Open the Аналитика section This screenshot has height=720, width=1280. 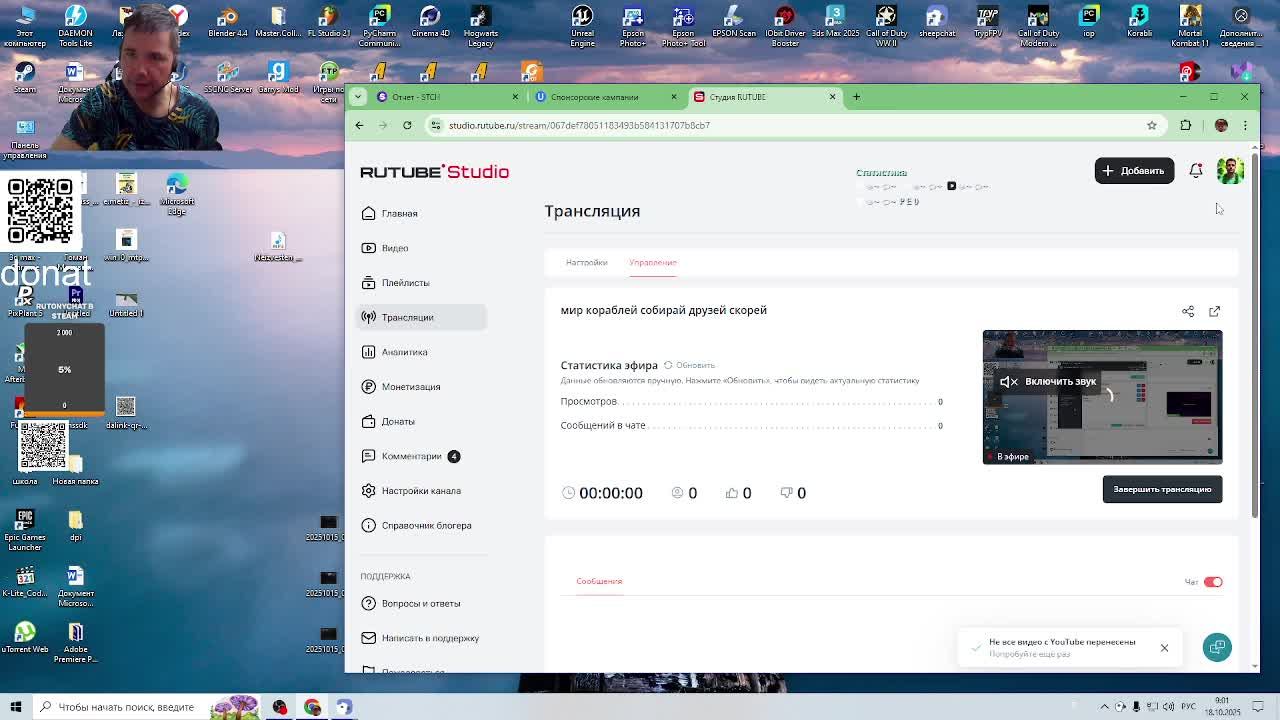[394, 352]
